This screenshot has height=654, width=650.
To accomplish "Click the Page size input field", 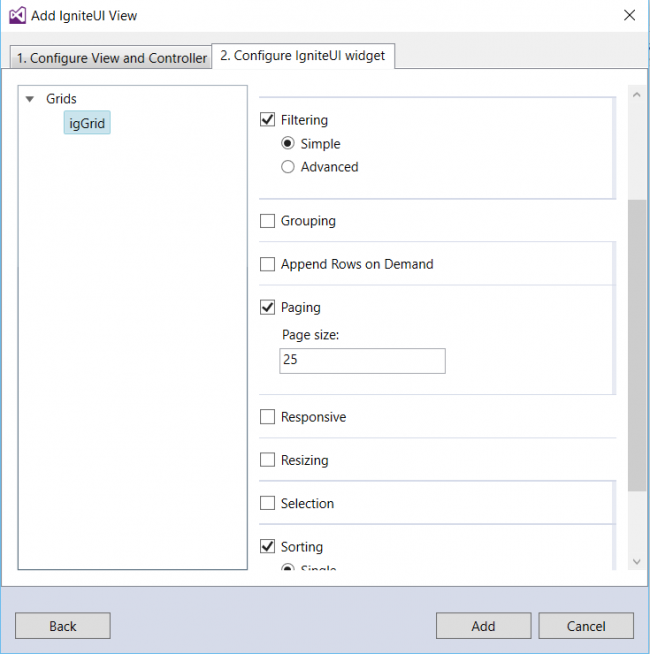I will pos(362,361).
